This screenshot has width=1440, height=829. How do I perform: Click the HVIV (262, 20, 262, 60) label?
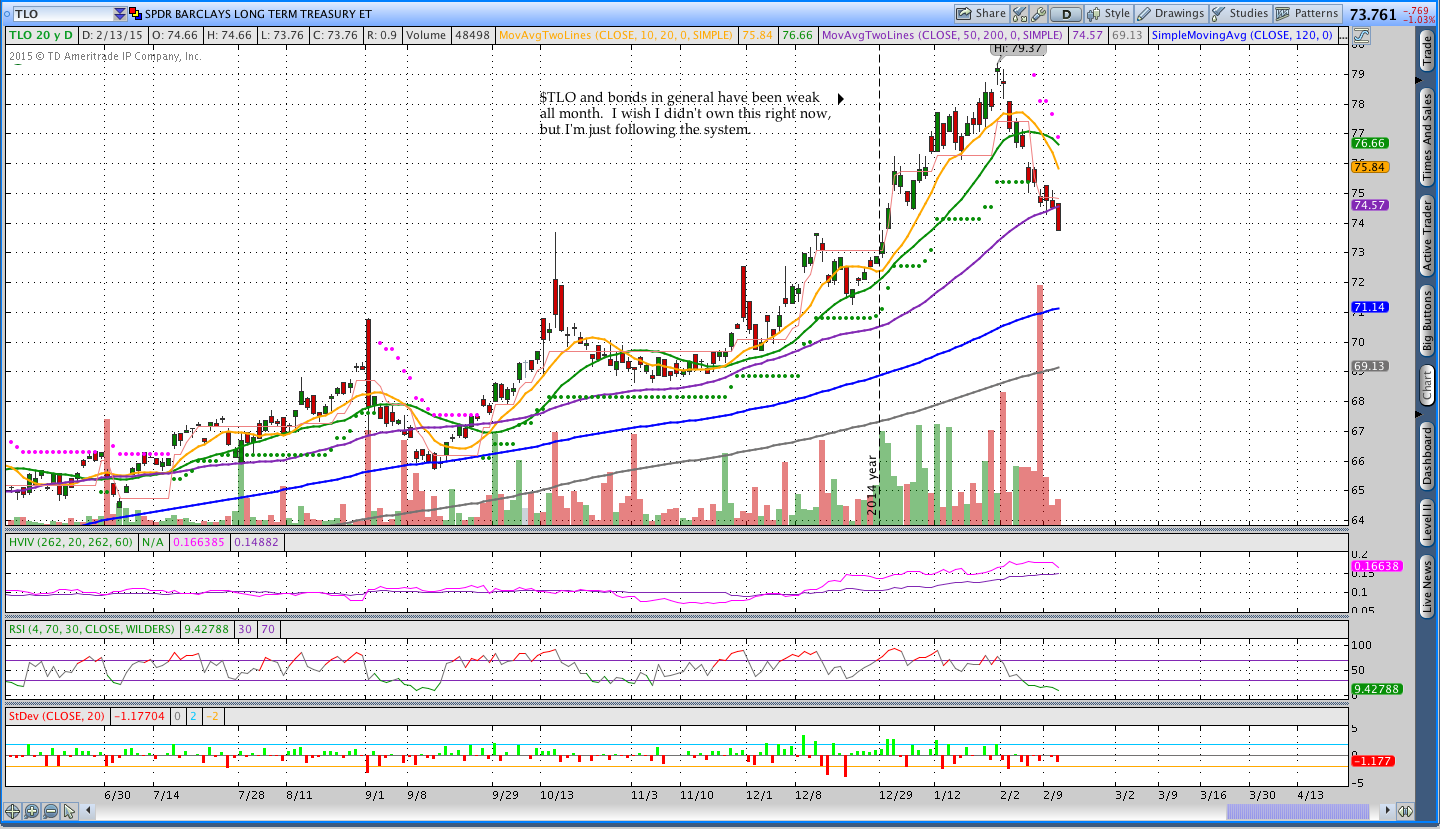[71, 542]
